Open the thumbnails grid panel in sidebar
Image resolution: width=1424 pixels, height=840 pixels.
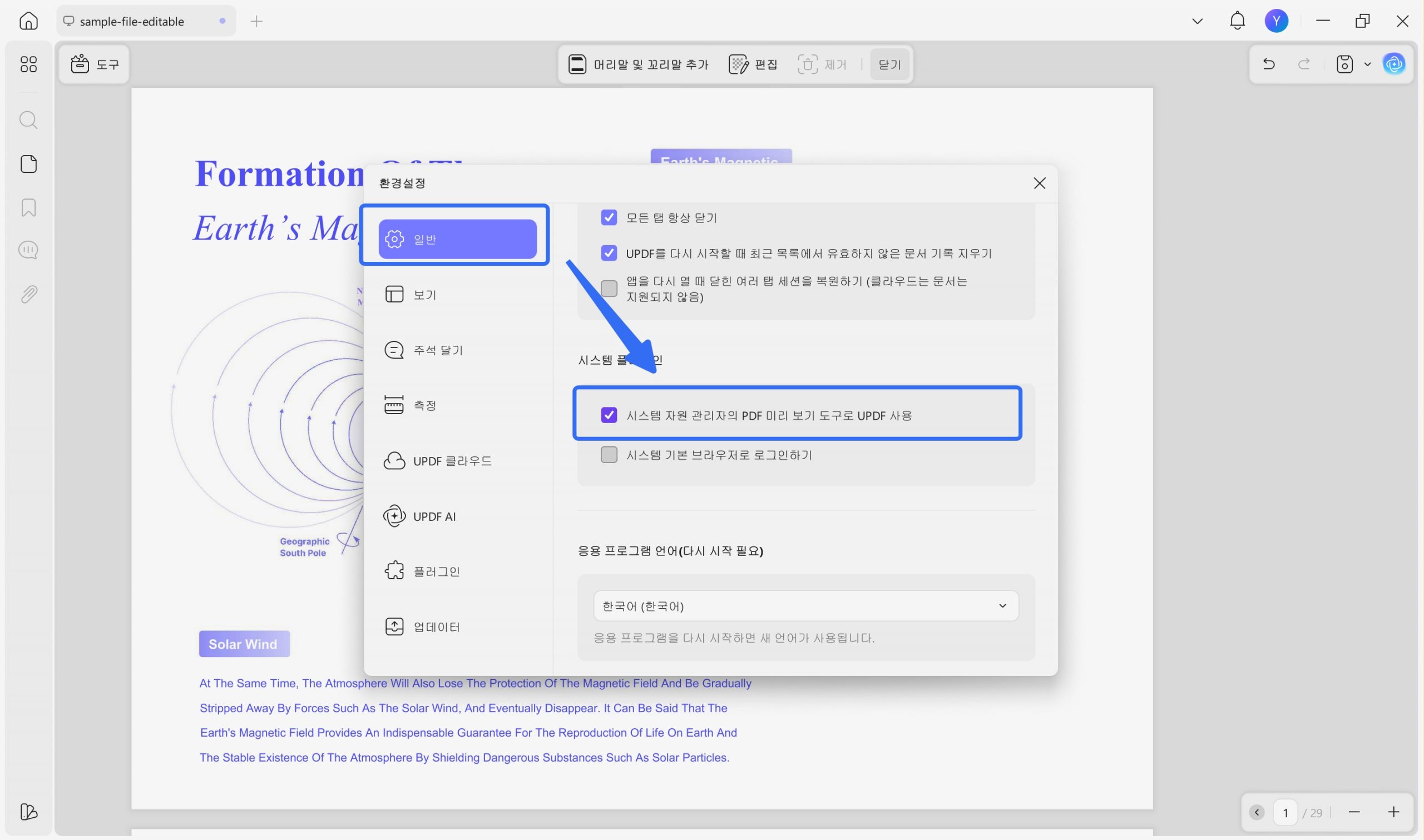tap(28, 64)
